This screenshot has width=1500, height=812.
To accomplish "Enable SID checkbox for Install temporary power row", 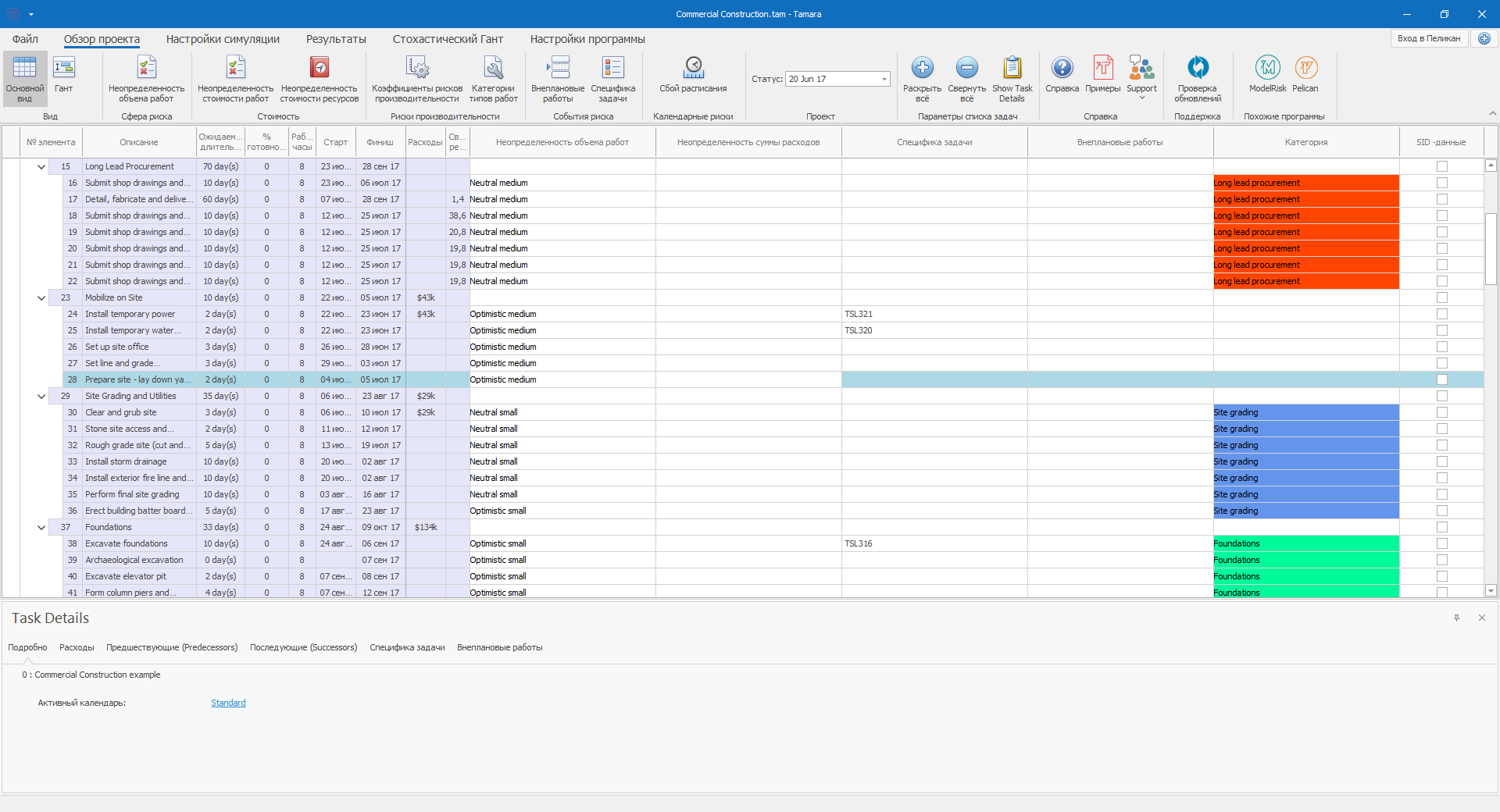I will pyautogui.click(x=1441, y=314).
